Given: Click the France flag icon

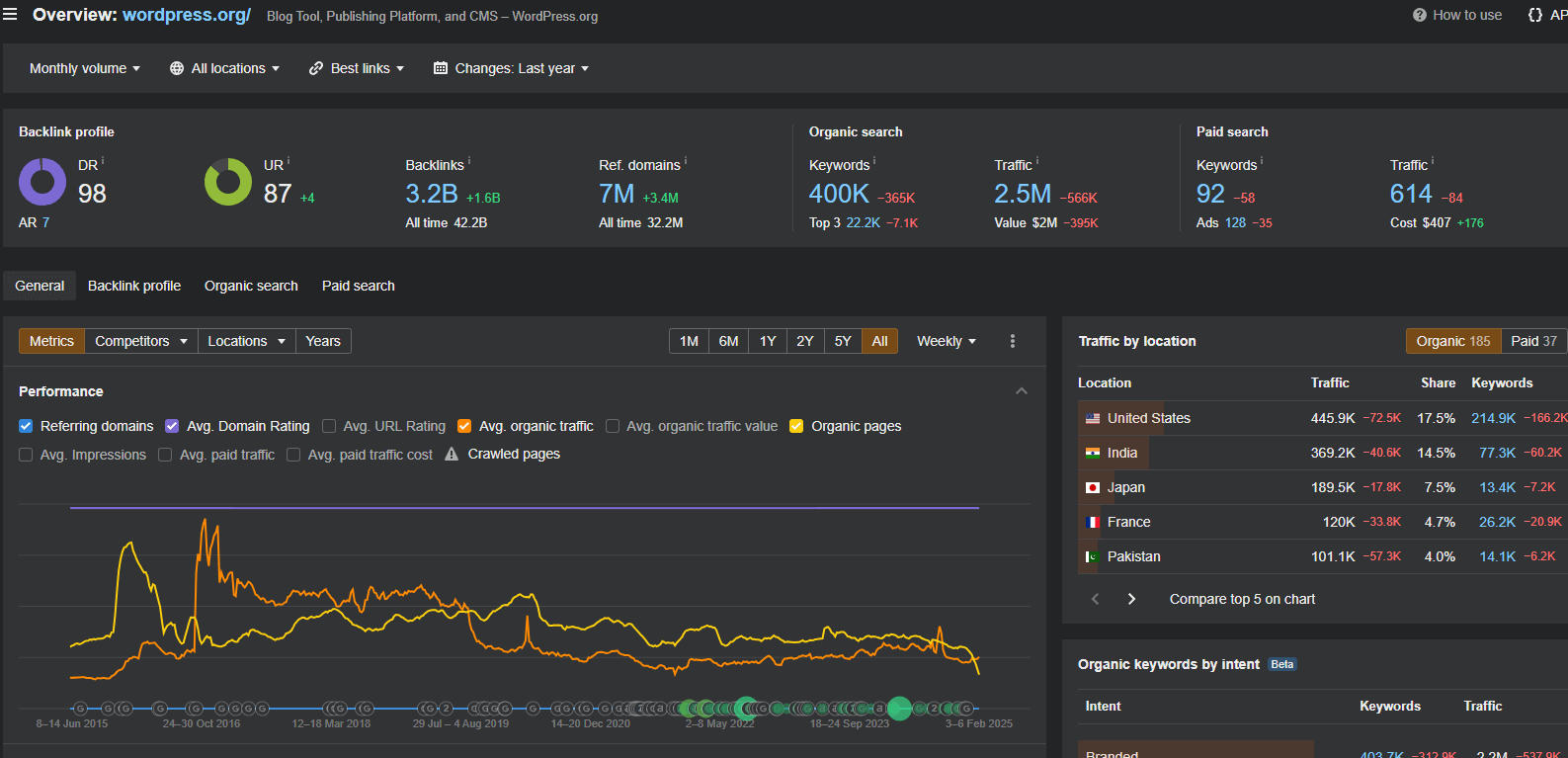Looking at the screenshot, I should coord(1093,522).
